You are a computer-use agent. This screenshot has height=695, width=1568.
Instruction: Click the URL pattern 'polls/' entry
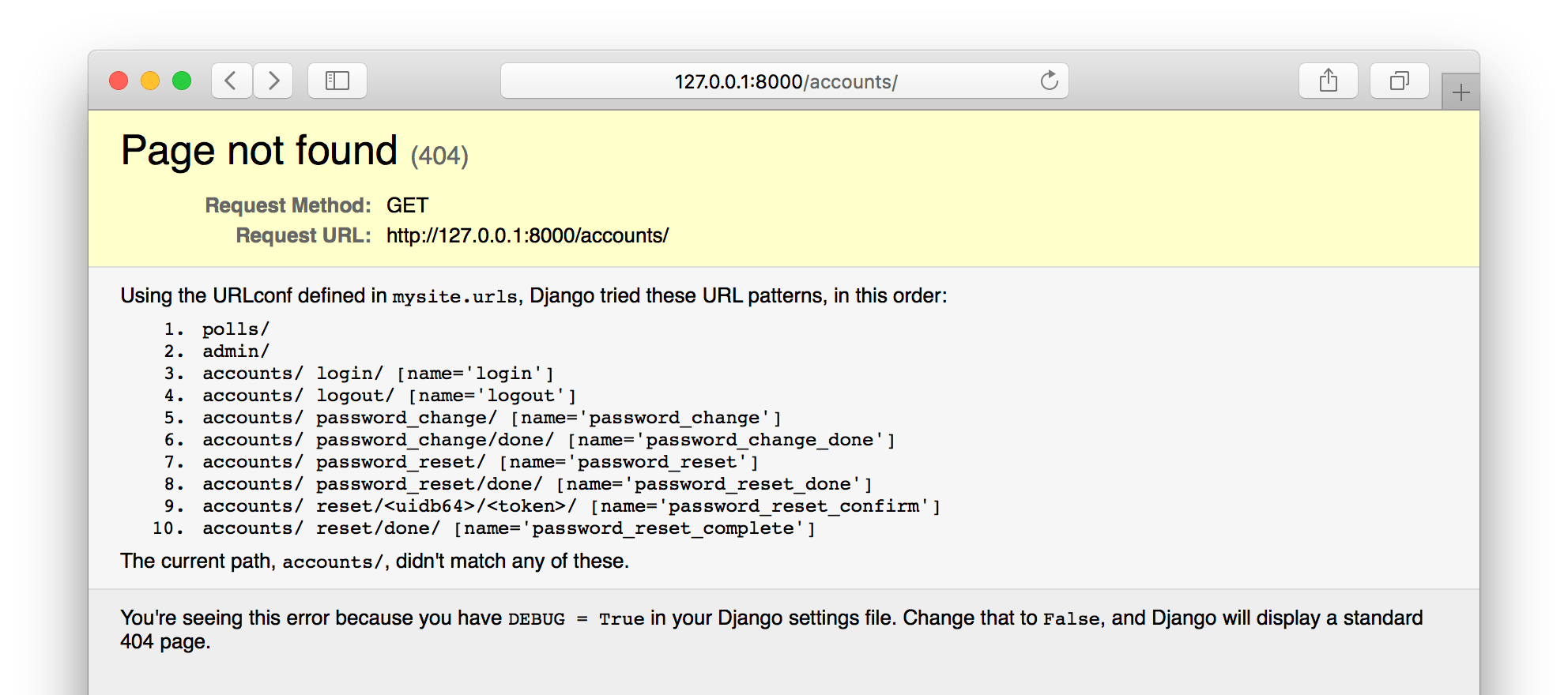click(235, 328)
